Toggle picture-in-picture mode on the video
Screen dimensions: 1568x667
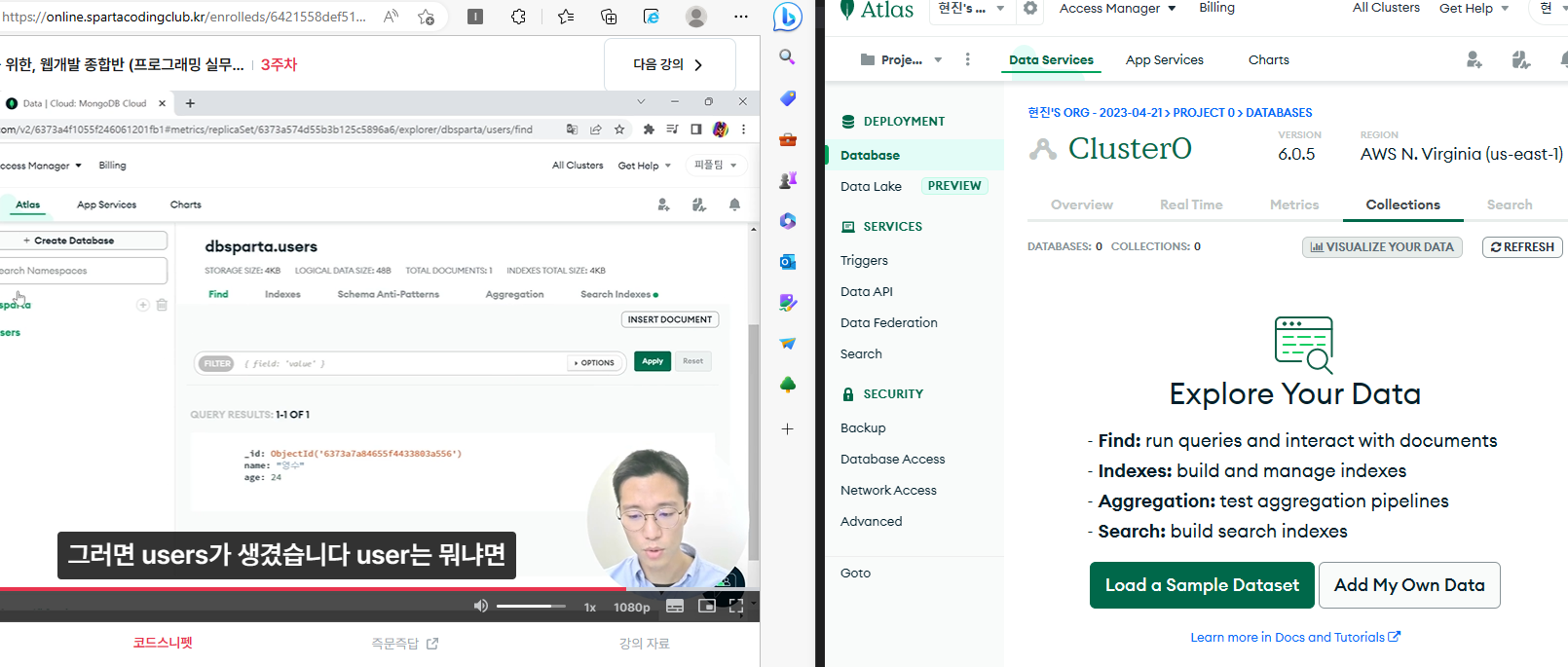pos(707,606)
